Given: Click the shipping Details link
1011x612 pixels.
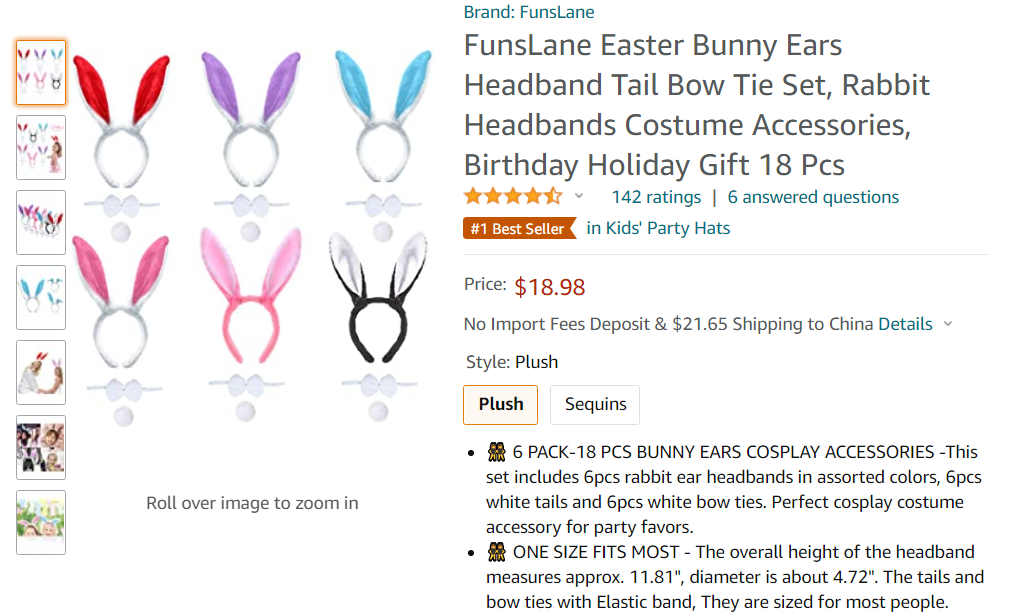Looking at the screenshot, I should coord(905,324).
